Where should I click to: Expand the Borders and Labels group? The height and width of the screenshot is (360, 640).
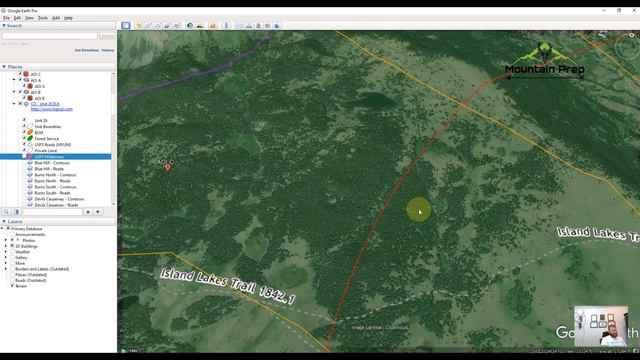[6, 269]
